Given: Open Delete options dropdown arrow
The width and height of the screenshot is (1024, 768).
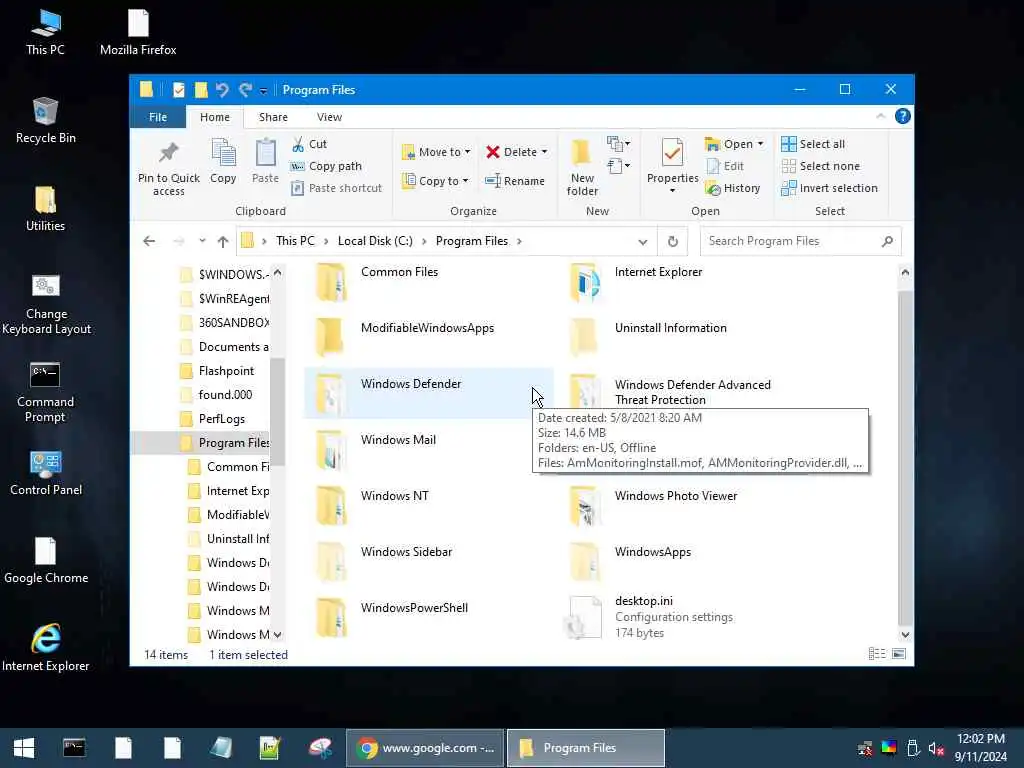Looking at the screenshot, I should (544, 152).
